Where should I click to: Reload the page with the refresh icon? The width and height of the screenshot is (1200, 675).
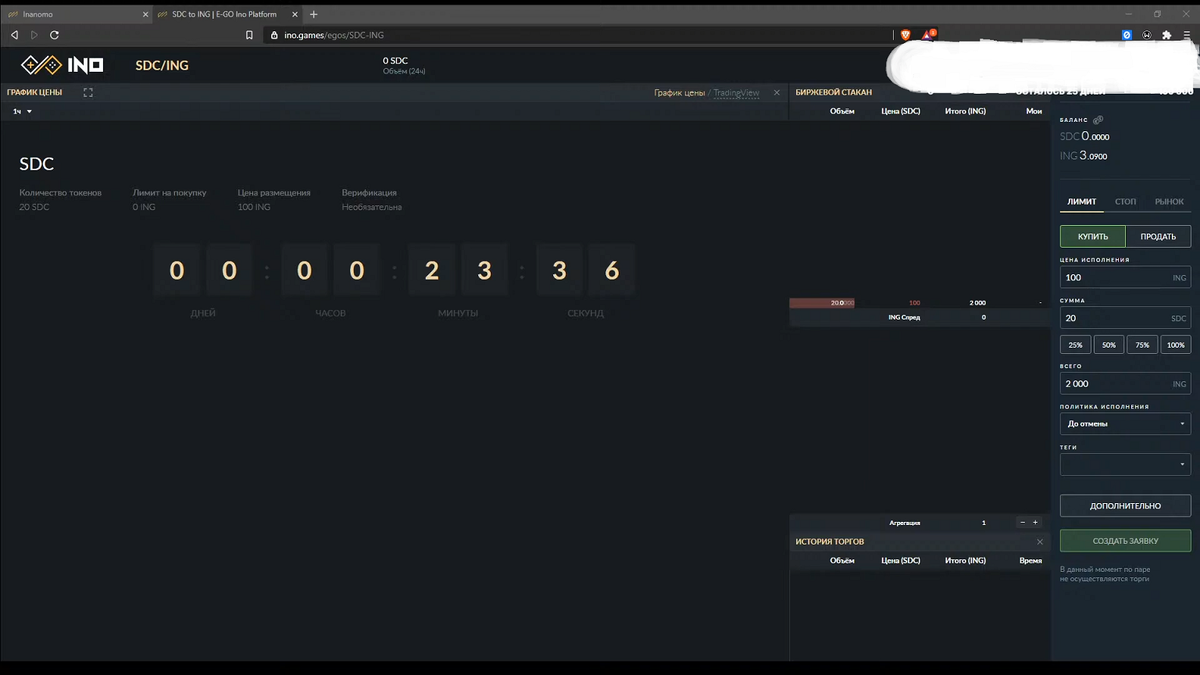click(x=54, y=35)
